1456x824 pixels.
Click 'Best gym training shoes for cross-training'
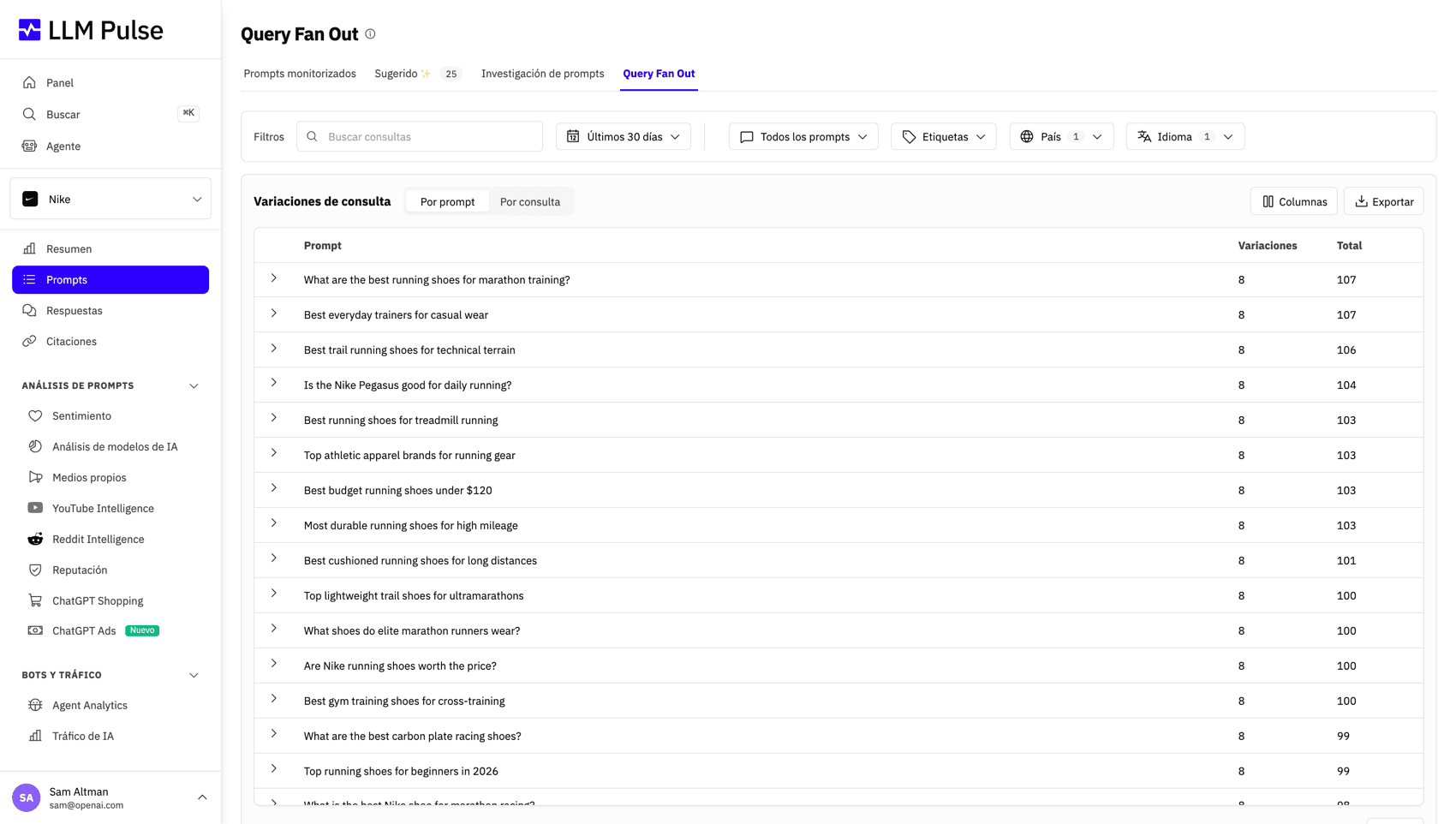(x=404, y=701)
